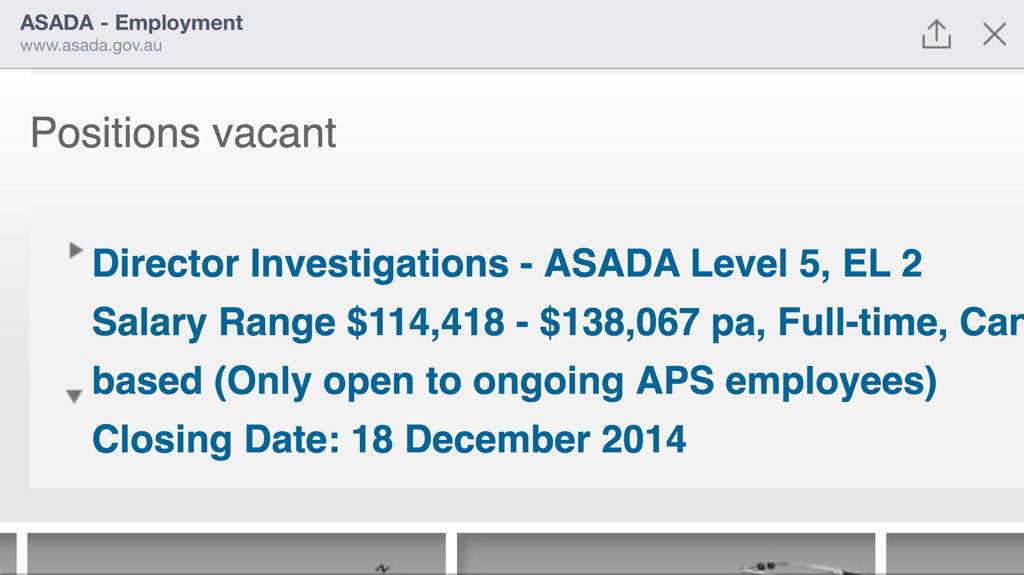This screenshot has height=575, width=1024.
Task: Tap the 'ASADA - Employment' page title
Action: click(x=131, y=22)
